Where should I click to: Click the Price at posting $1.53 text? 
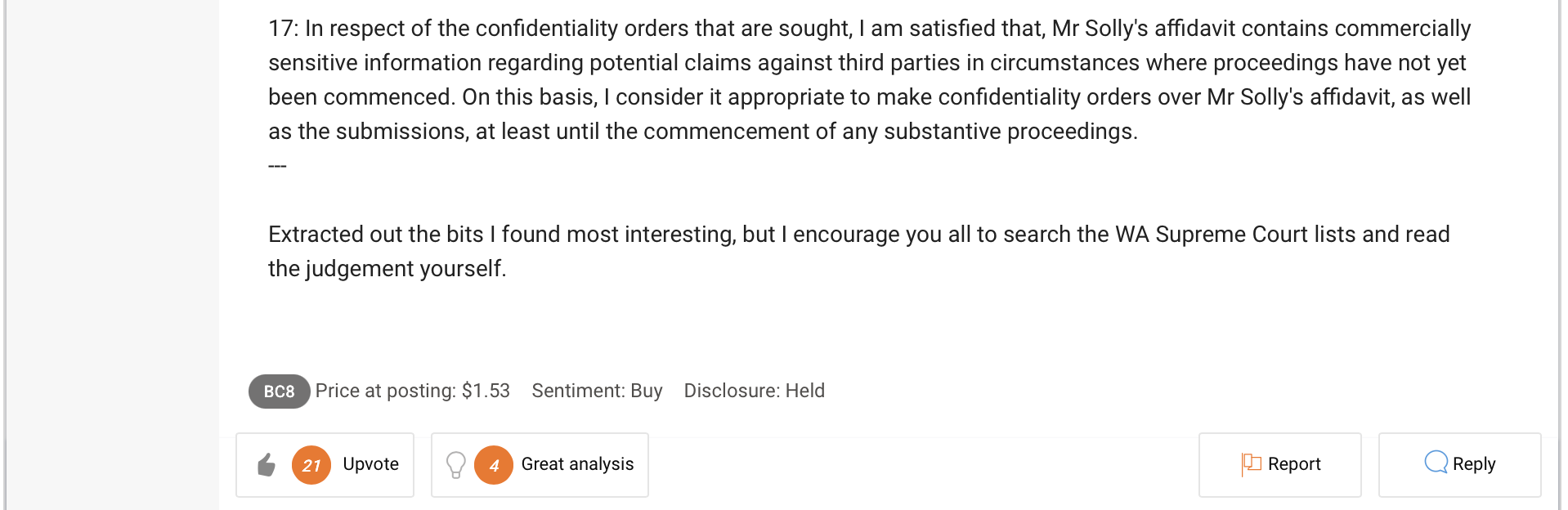point(413,391)
